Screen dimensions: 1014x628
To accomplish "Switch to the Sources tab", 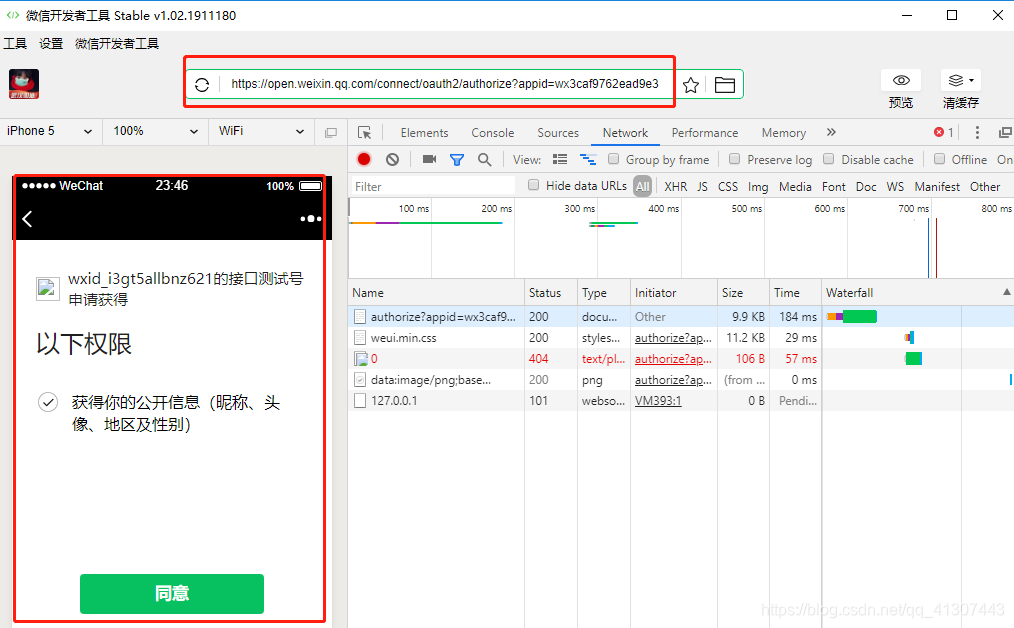I will tap(558, 133).
